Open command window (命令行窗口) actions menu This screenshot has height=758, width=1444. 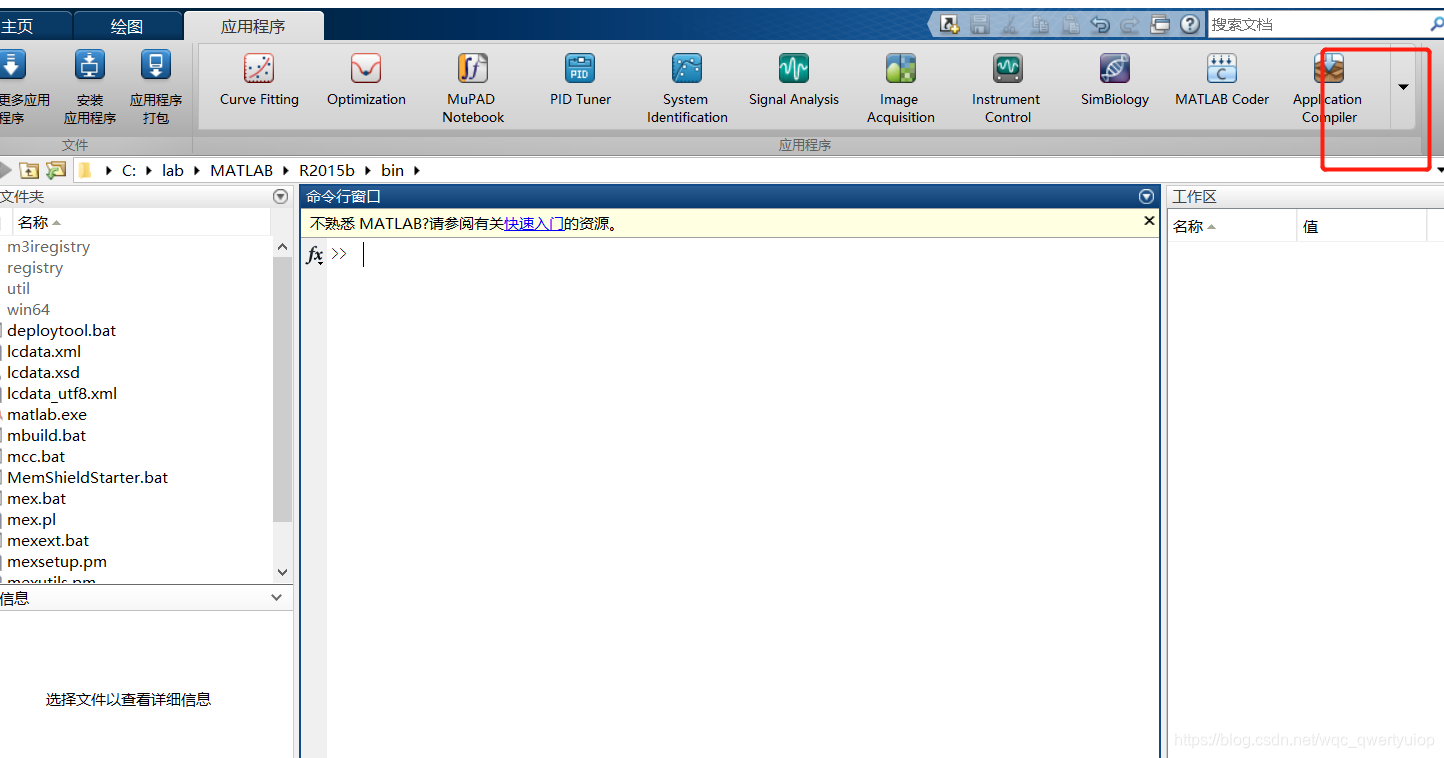(x=1146, y=197)
